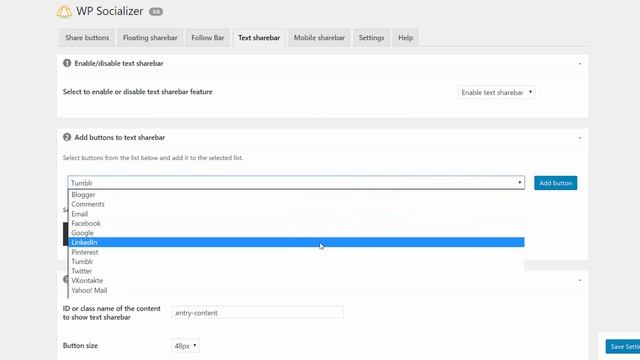Screen dimensions: 640x360
Task: Choose Email from the dropdown list
Action: tap(296, 214)
